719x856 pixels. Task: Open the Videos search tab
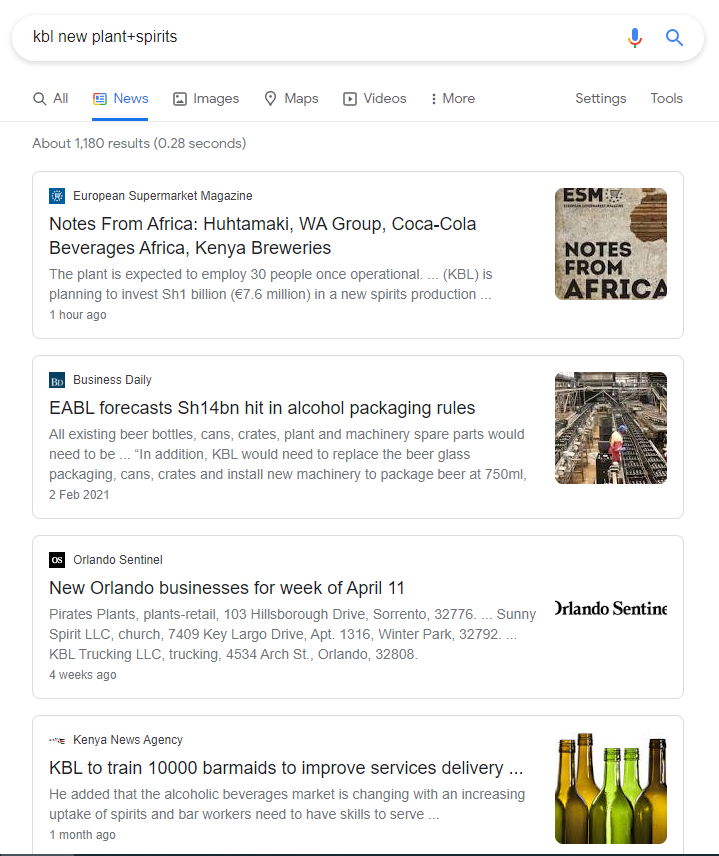375,99
